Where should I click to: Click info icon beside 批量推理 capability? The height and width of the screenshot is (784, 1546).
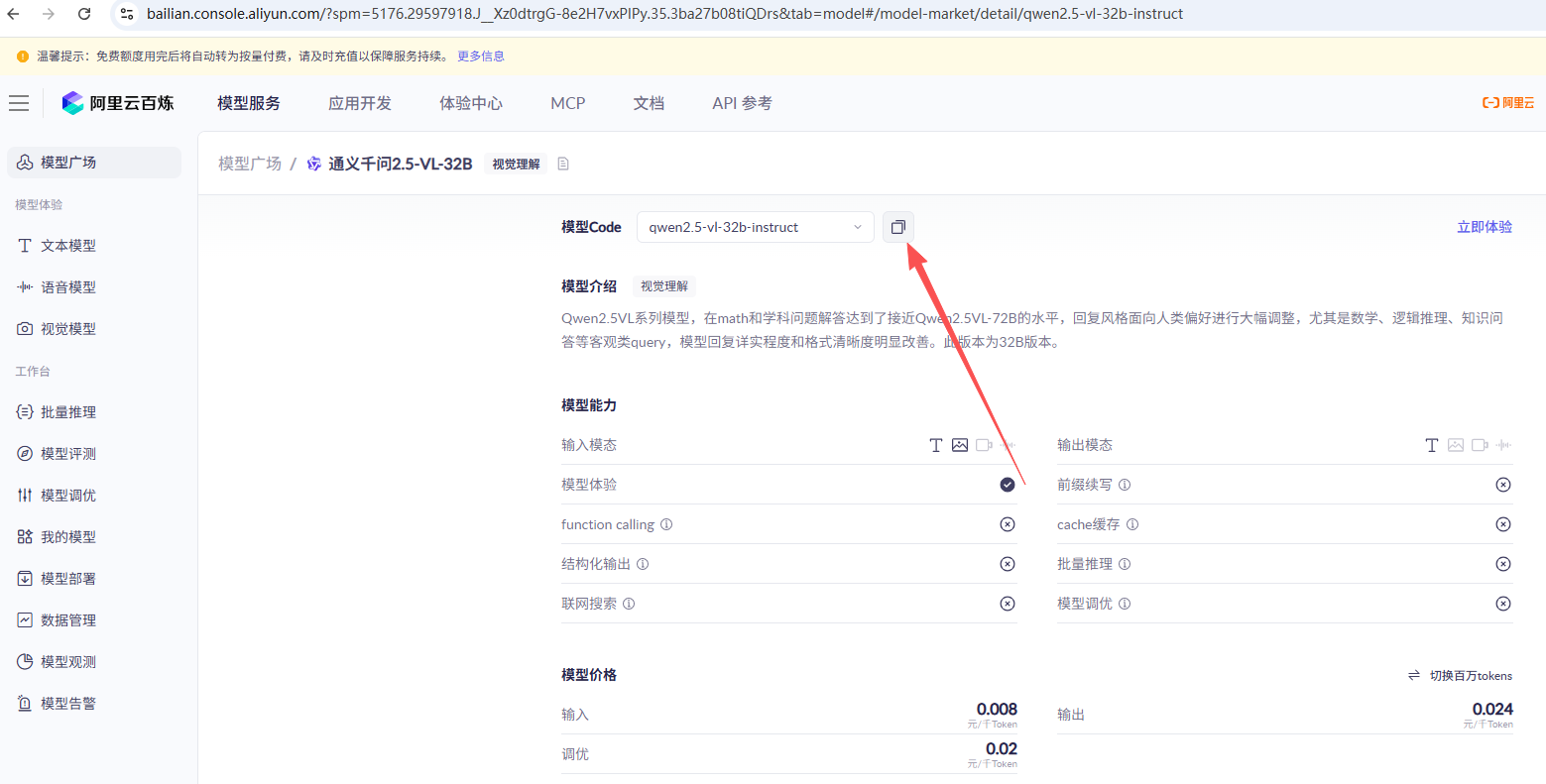point(1125,564)
